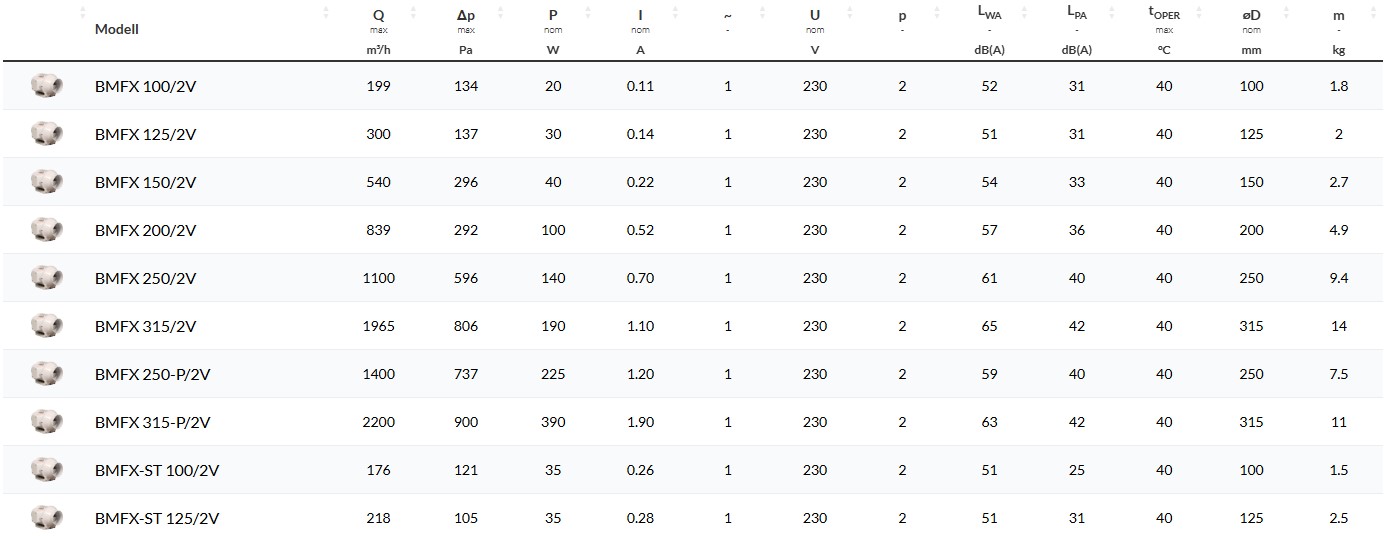This screenshot has width=1389, height=536.
Task: Click the BMFX-ST 125/2V product image icon
Action: click(46, 517)
